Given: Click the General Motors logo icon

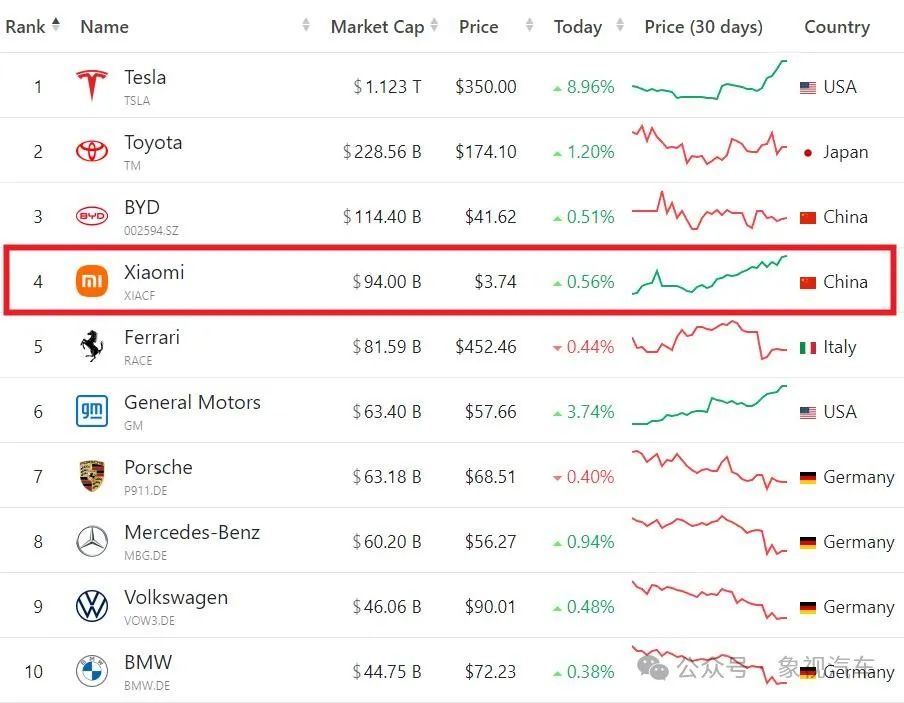Looking at the screenshot, I should coord(92,411).
